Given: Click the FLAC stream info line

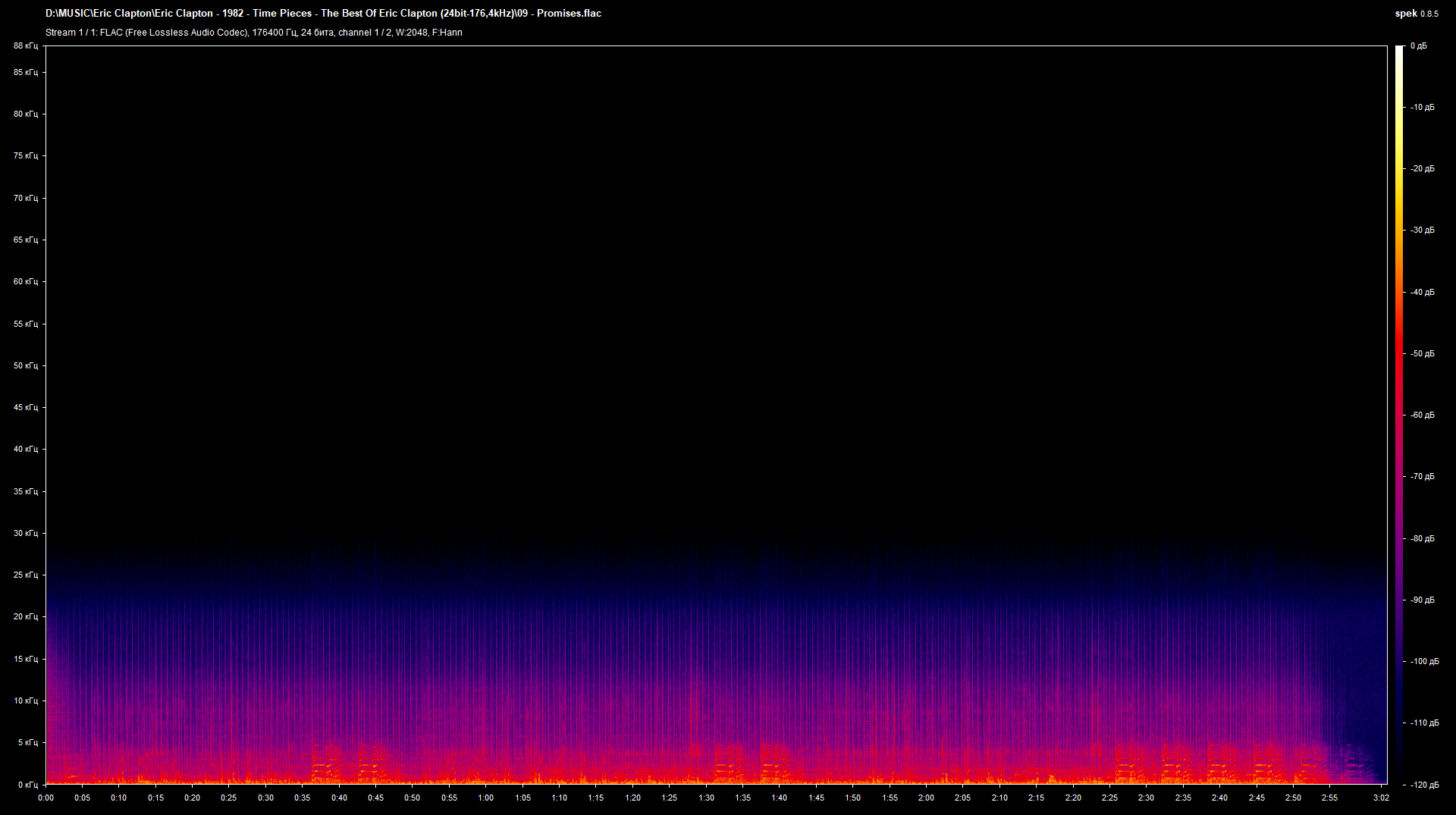Looking at the screenshot, I should (253, 33).
